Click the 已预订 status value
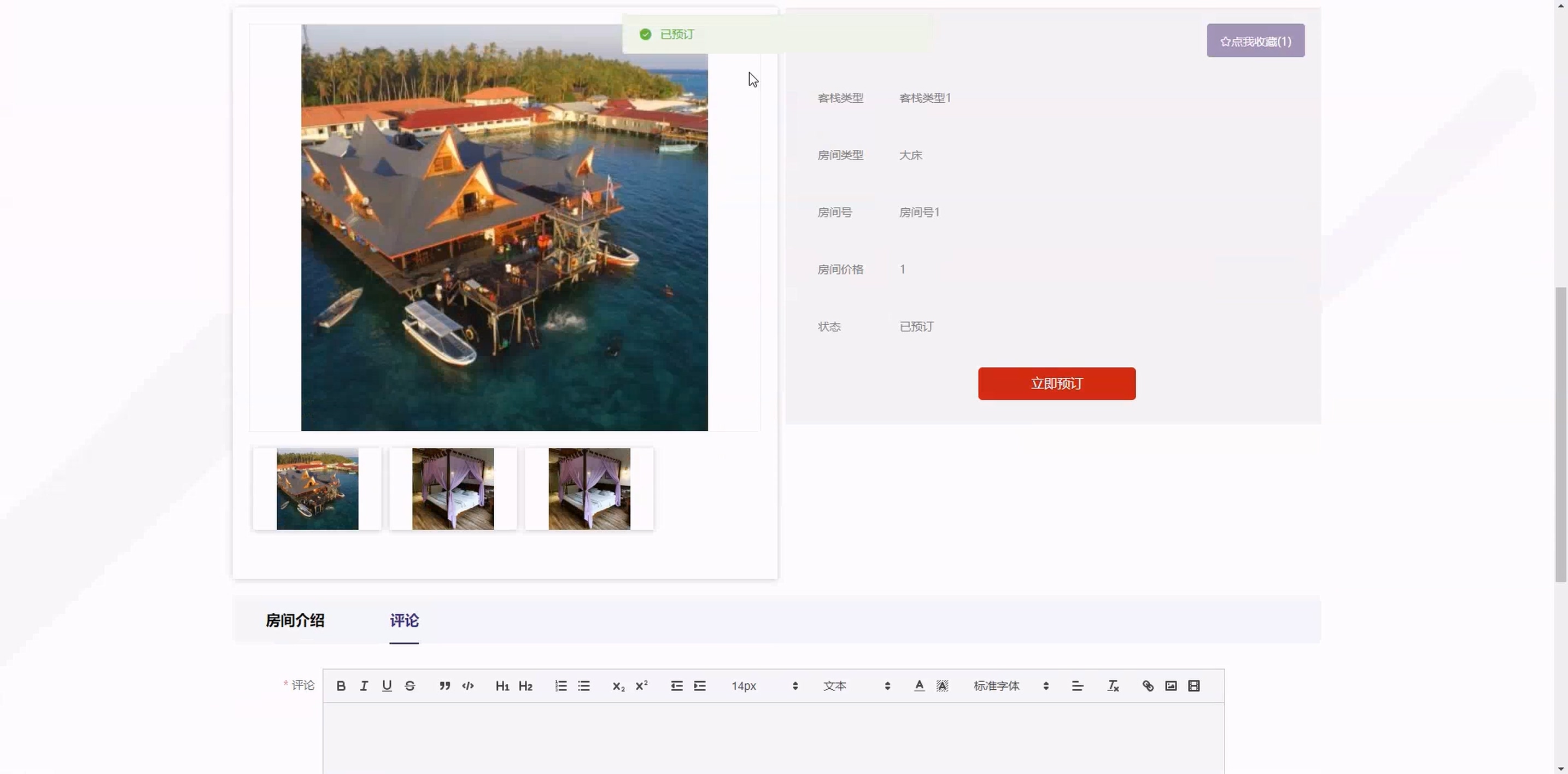 (x=917, y=327)
